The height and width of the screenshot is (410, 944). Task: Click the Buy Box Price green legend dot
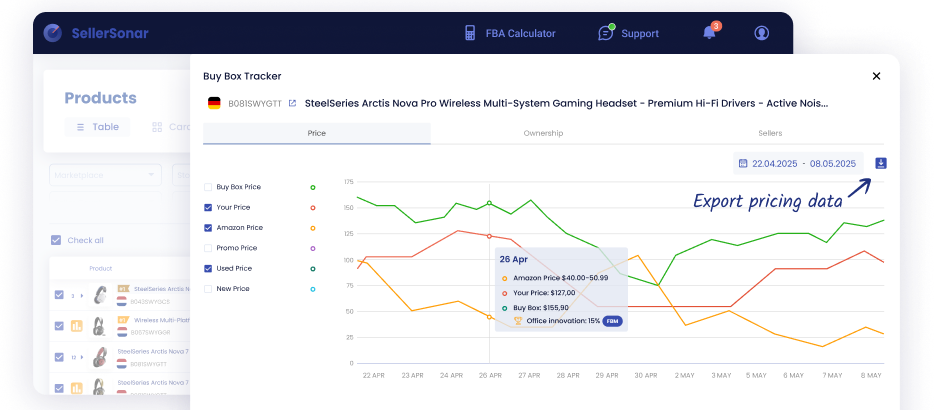(x=312, y=187)
